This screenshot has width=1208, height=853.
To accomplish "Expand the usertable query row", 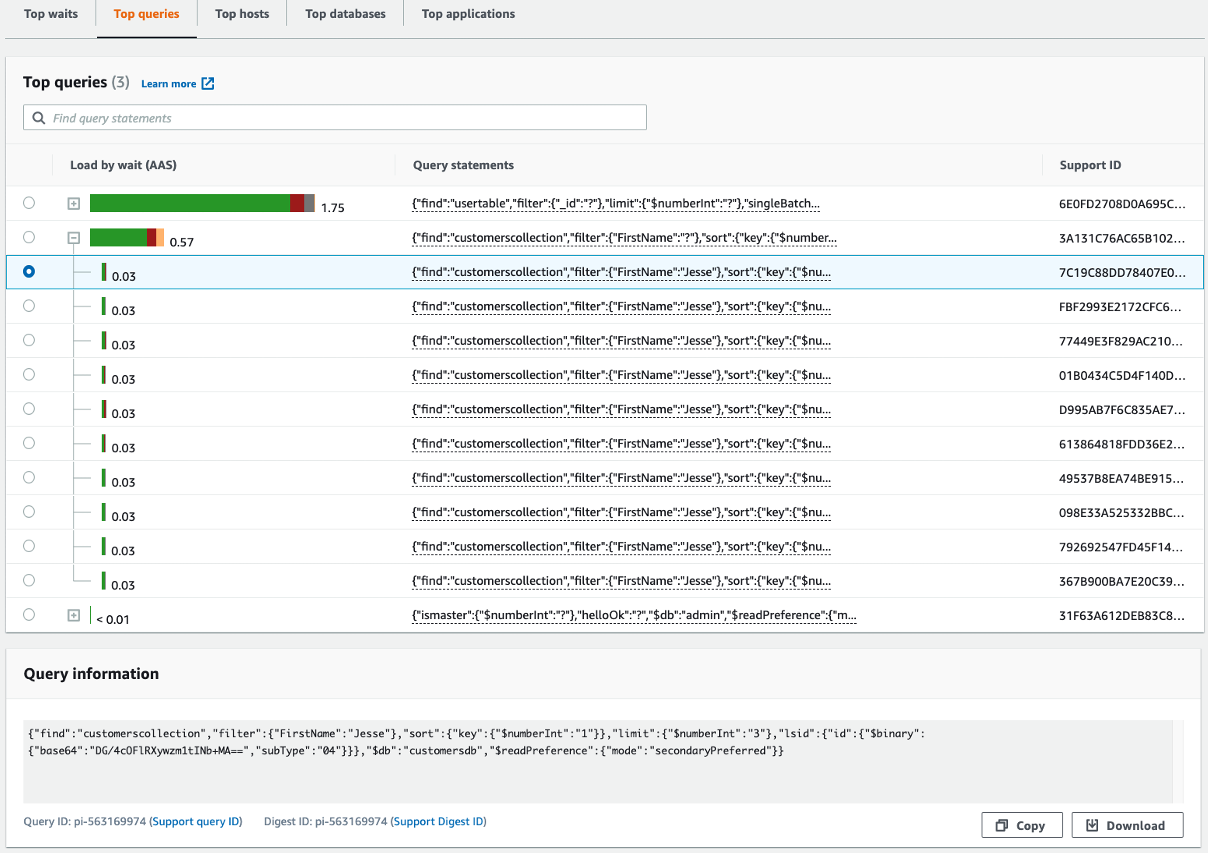I will [73, 203].
